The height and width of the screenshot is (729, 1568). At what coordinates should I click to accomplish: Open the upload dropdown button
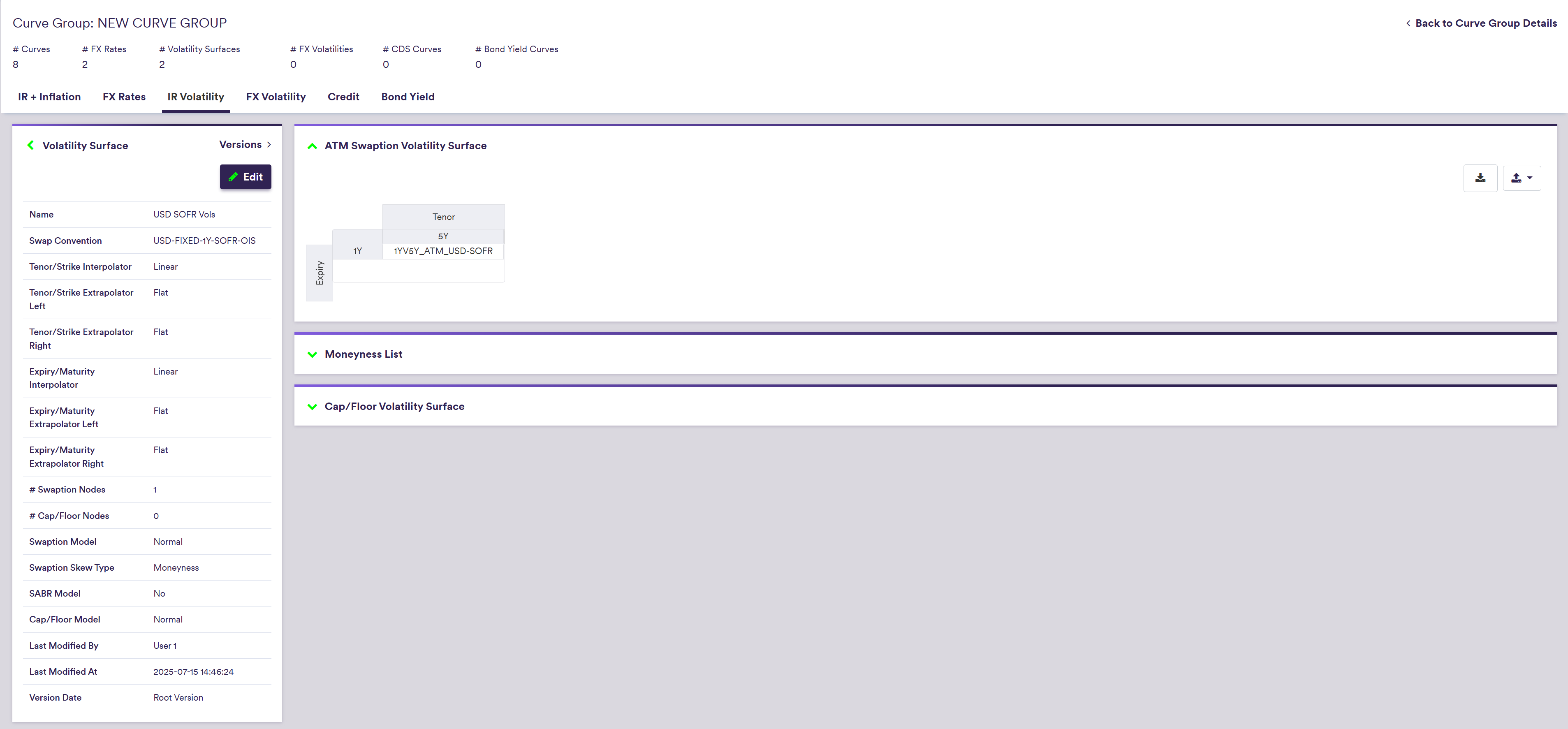(x=1521, y=178)
